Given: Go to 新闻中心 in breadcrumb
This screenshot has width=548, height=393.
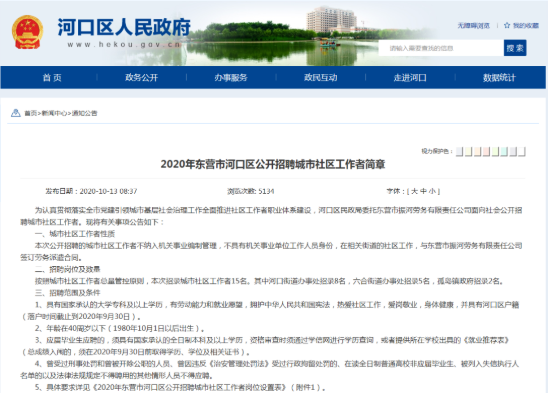Looking at the screenshot, I should [x=54, y=113].
